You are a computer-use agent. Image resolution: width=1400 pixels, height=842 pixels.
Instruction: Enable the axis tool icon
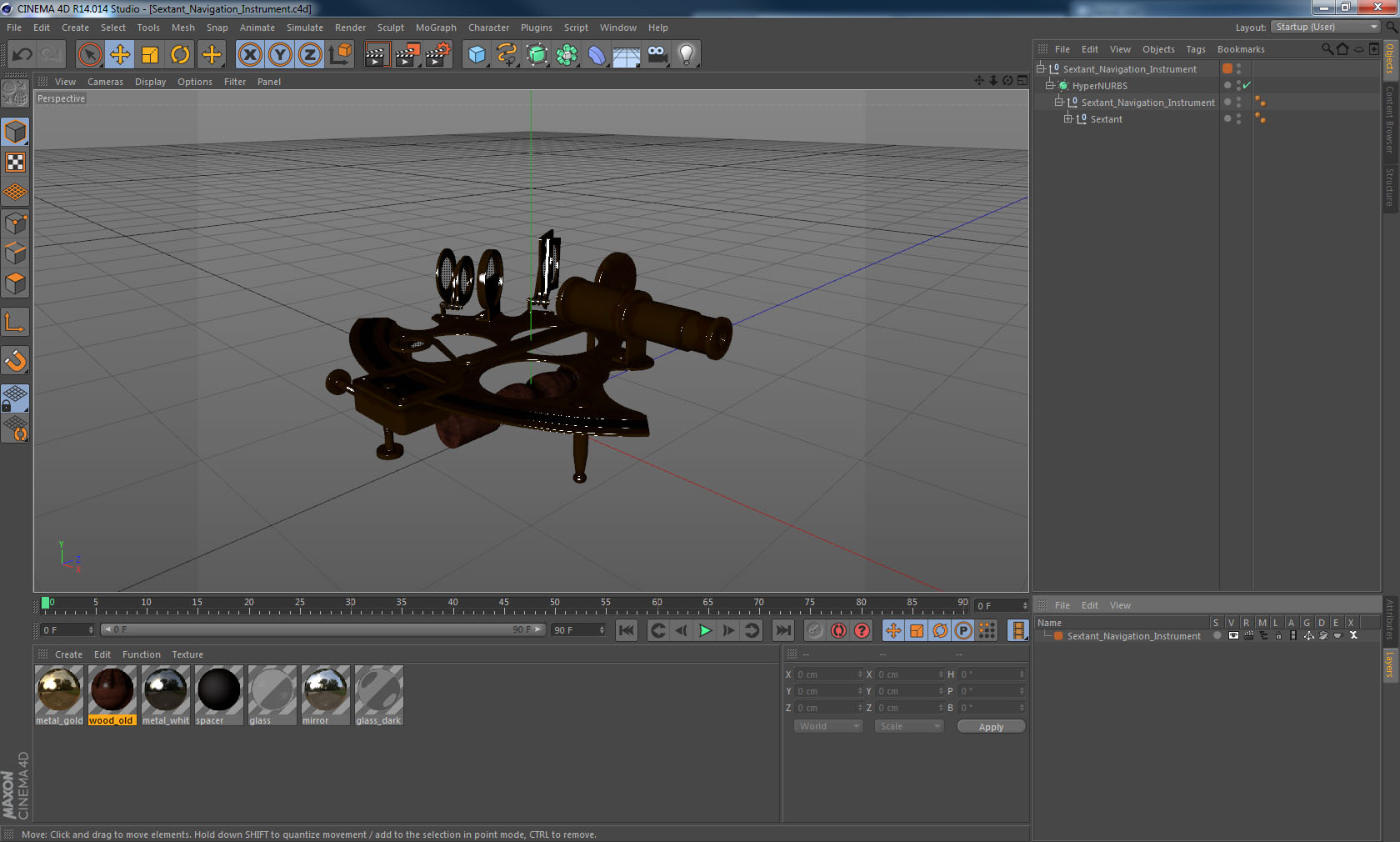(x=15, y=322)
